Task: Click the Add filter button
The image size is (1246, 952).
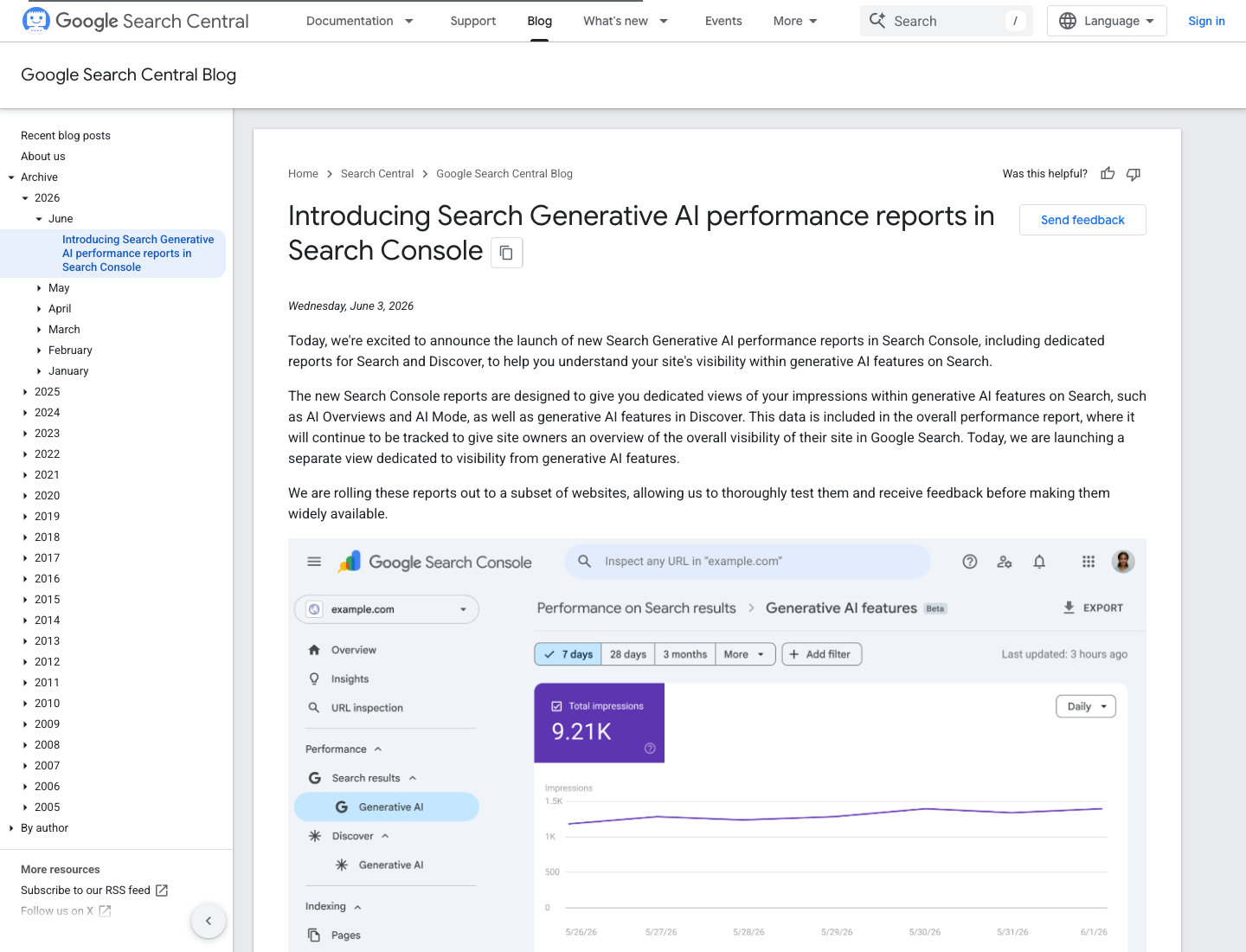Action: coord(821,654)
